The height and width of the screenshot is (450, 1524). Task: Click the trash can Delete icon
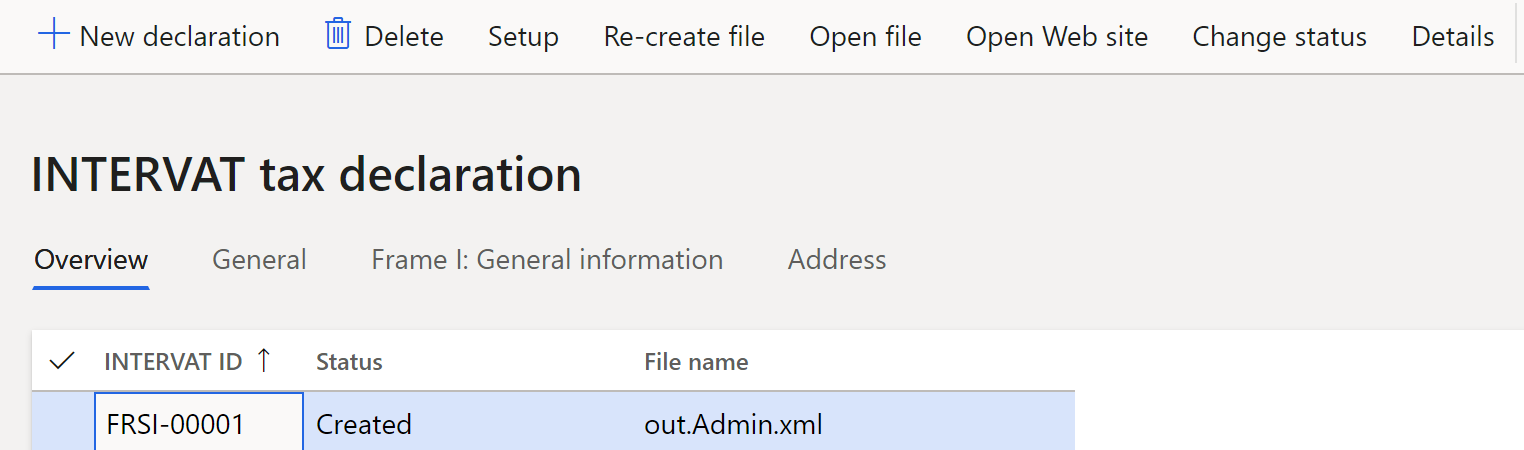338,35
